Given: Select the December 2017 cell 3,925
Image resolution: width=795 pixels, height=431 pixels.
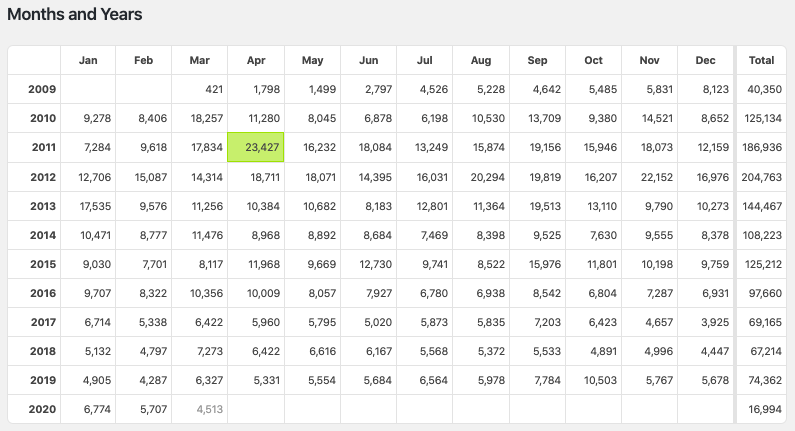Looking at the screenshot, I should [706, 321].
